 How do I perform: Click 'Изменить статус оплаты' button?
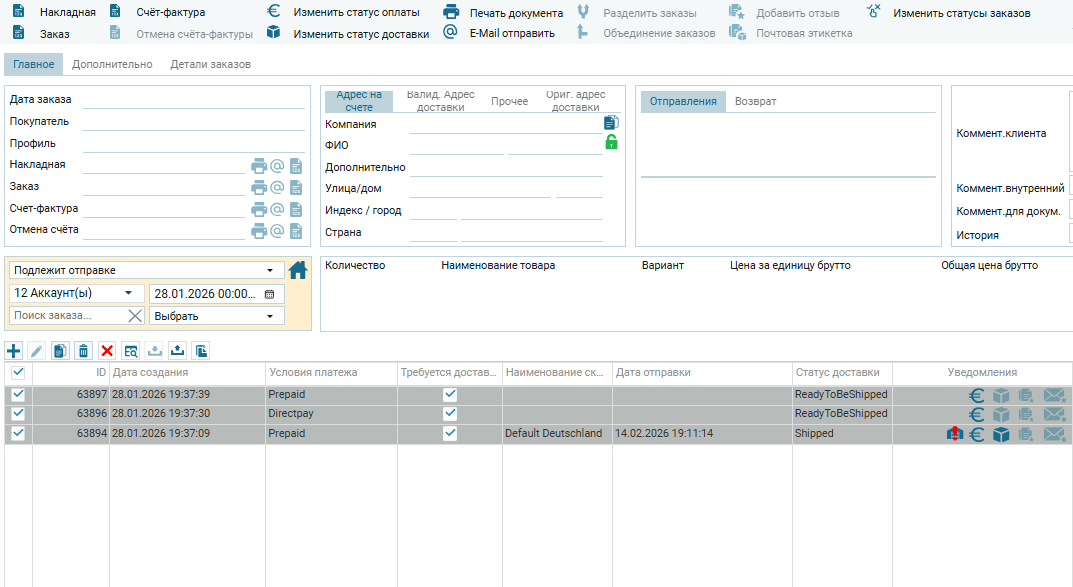[355, 13]
